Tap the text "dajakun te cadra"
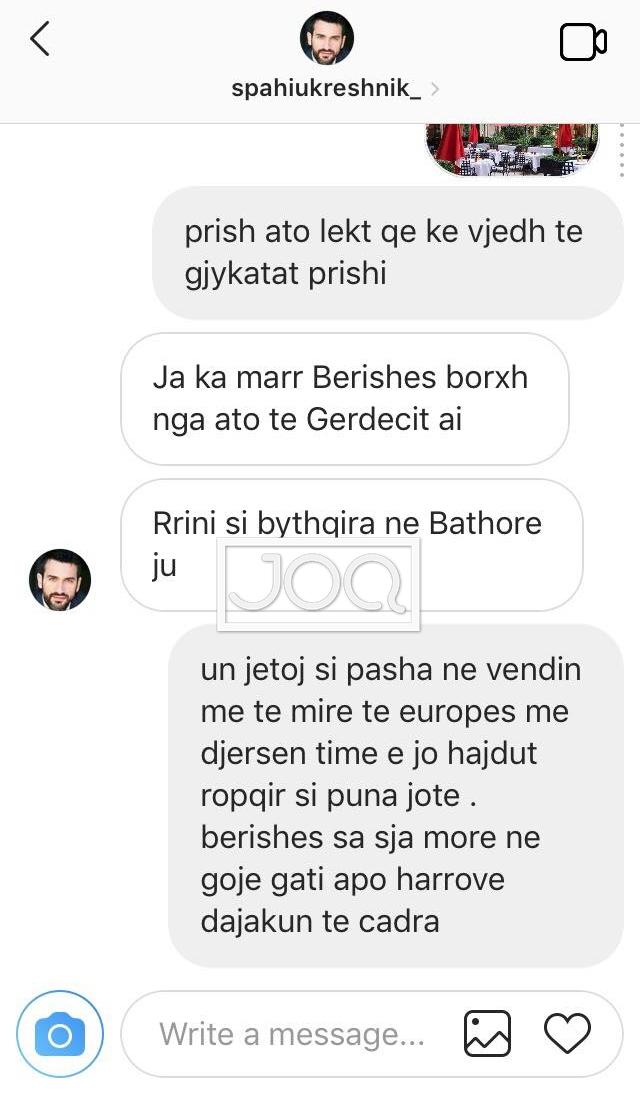The width and height of the screenshot is (640, 1094). click(320, 922)
